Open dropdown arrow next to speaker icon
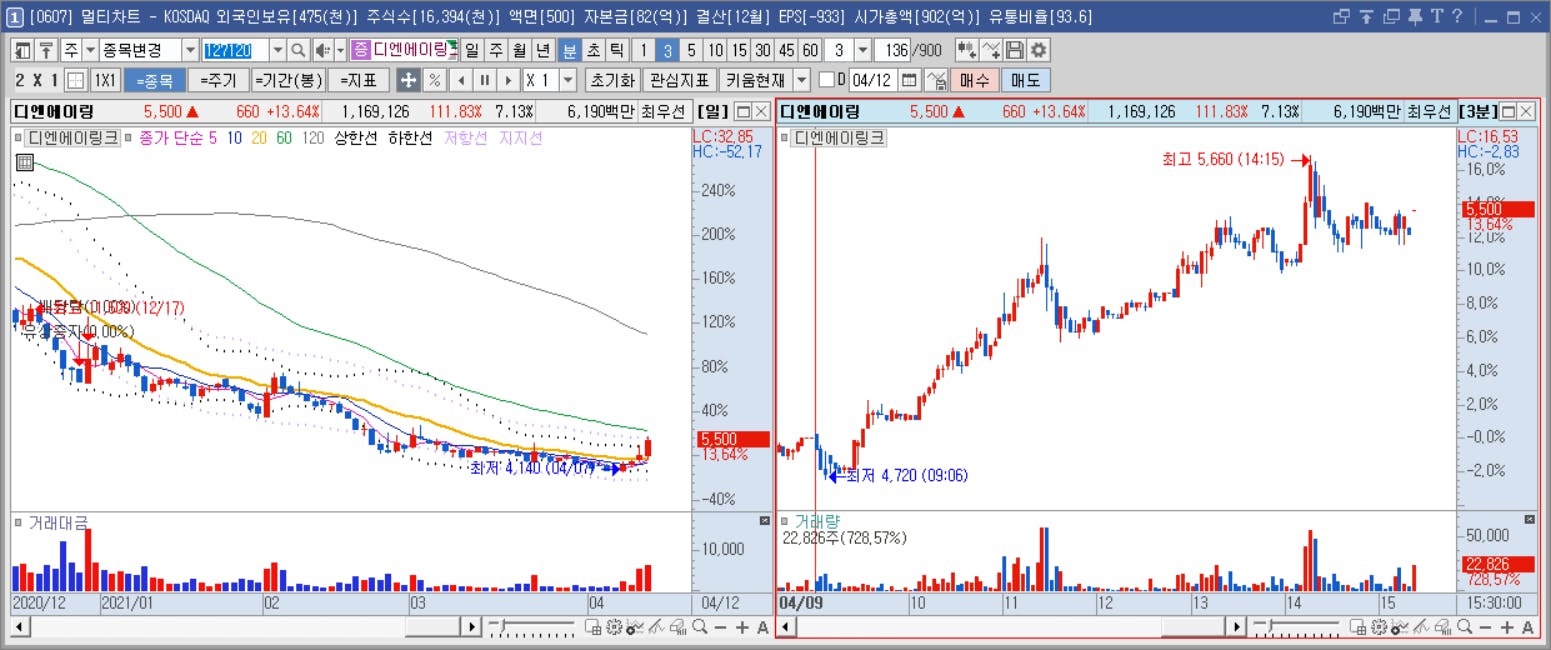Viewport: 1551px width, 650px height. tap(340, 51)
